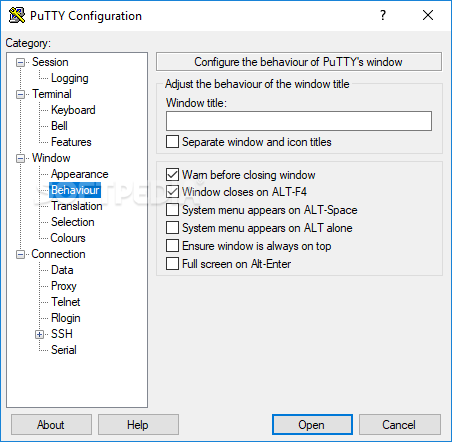
Task: Select the highlighted Behaviour item
Action: click(x=75, y=190)
